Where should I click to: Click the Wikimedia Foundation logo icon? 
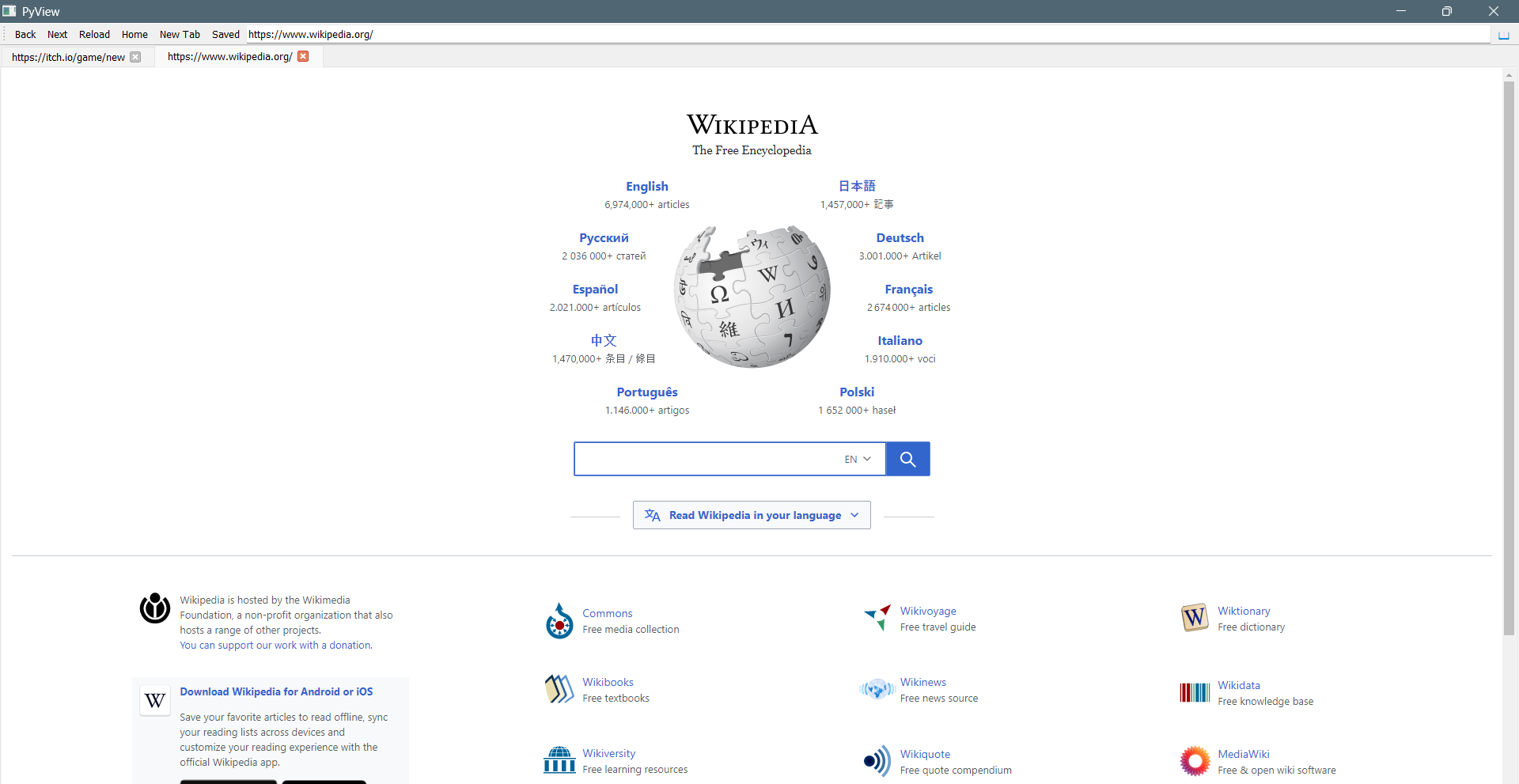click(x=155, y=608)
